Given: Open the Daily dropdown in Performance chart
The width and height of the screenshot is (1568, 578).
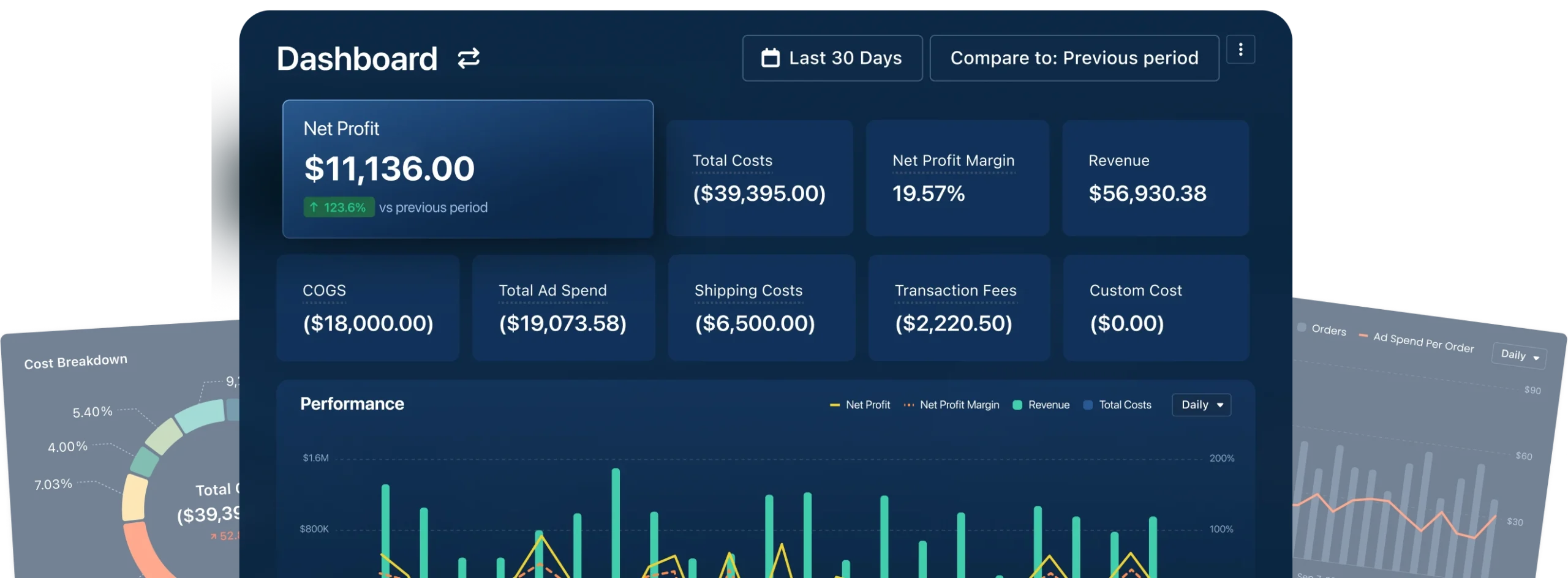Looking at the screenshot, I should [x=1201, y=405].
